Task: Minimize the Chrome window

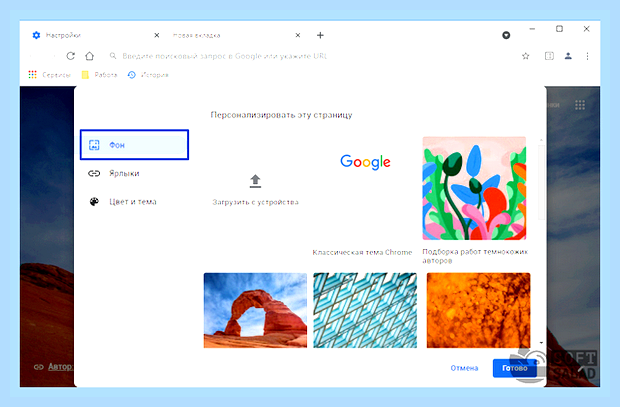Action: click(x=532, y=29)
